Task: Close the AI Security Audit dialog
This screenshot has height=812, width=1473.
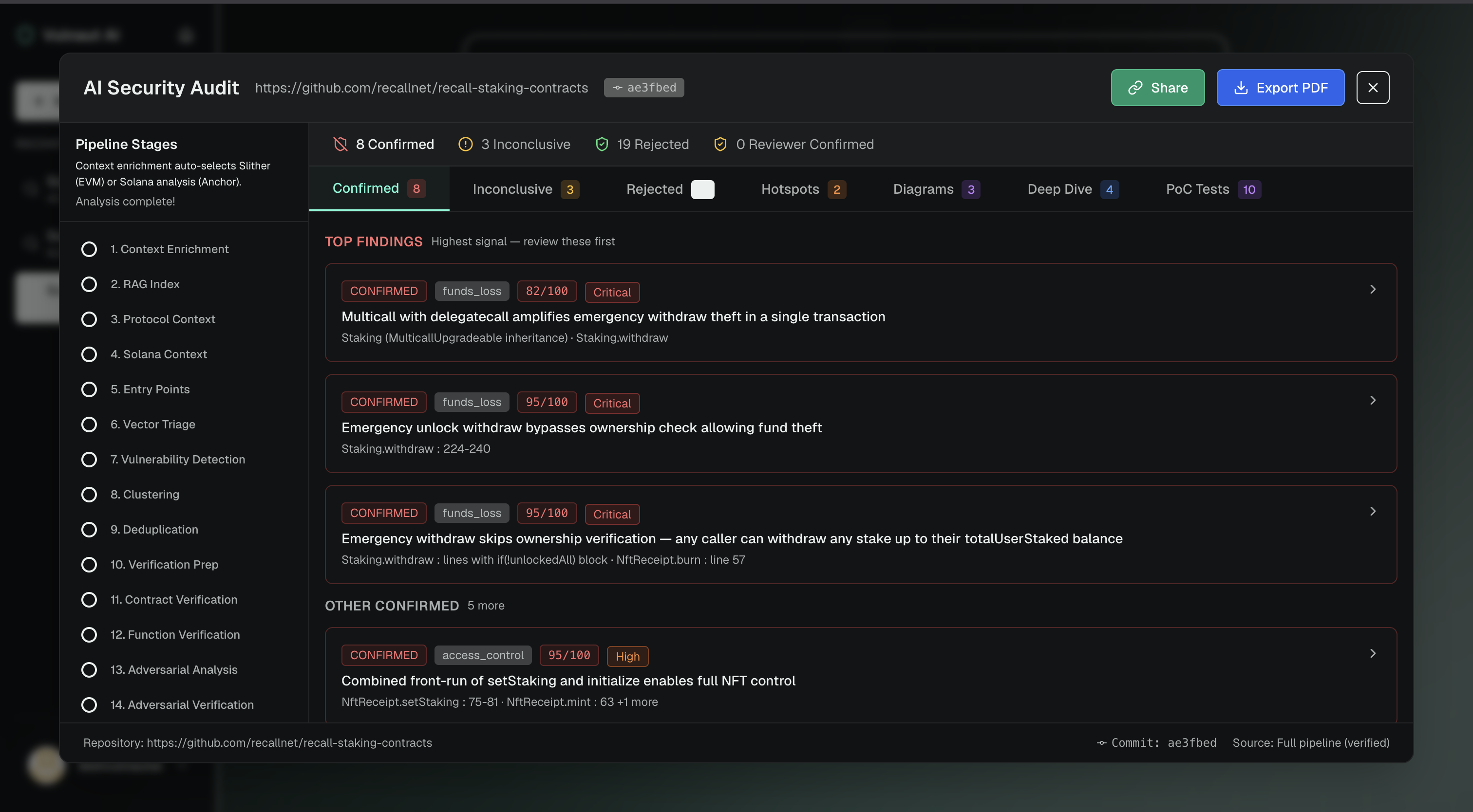Action: (x=1372, y=88)
